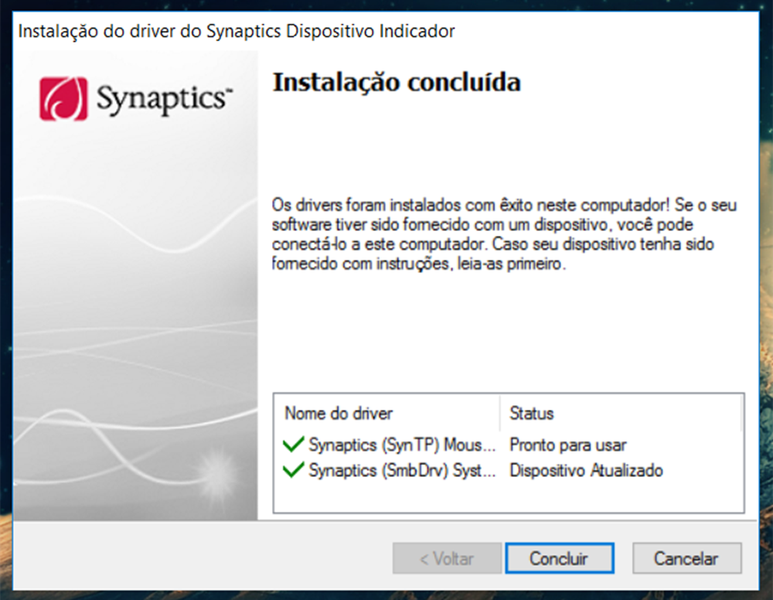The image size is (773, 600).
Task: Click green checkmark beside SynTP driver
Action: tap(293, 444)
